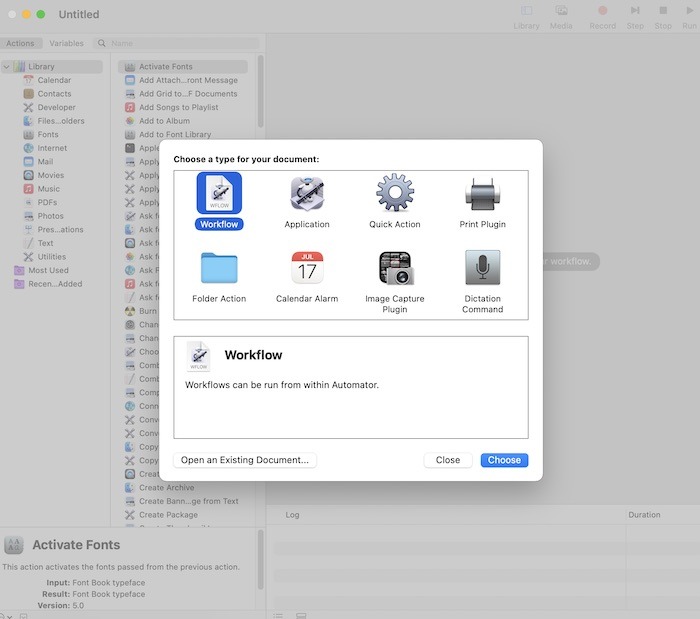Select the Image Capture Plugin icon
This screenshot has width=700, height=619.
[396, 268]
